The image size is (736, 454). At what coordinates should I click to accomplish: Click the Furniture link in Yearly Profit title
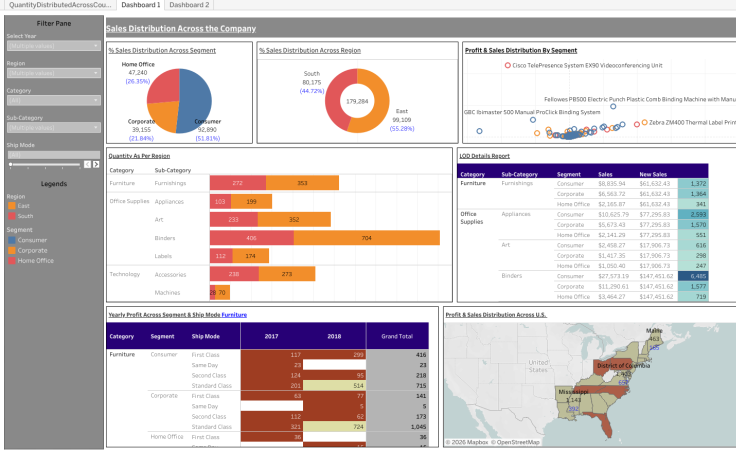pyautogui.click(x=234, y=314)
